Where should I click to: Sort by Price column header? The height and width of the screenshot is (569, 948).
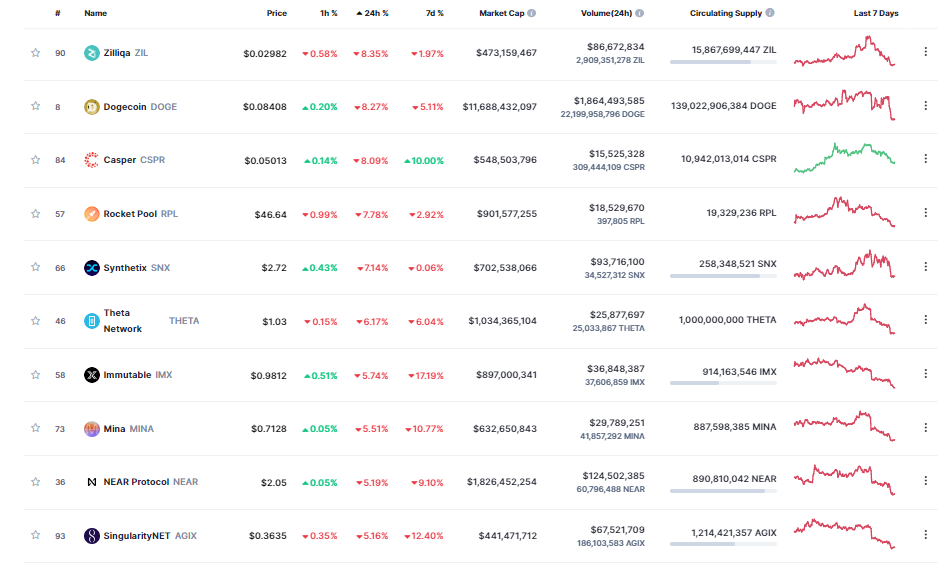pos(276,13)
